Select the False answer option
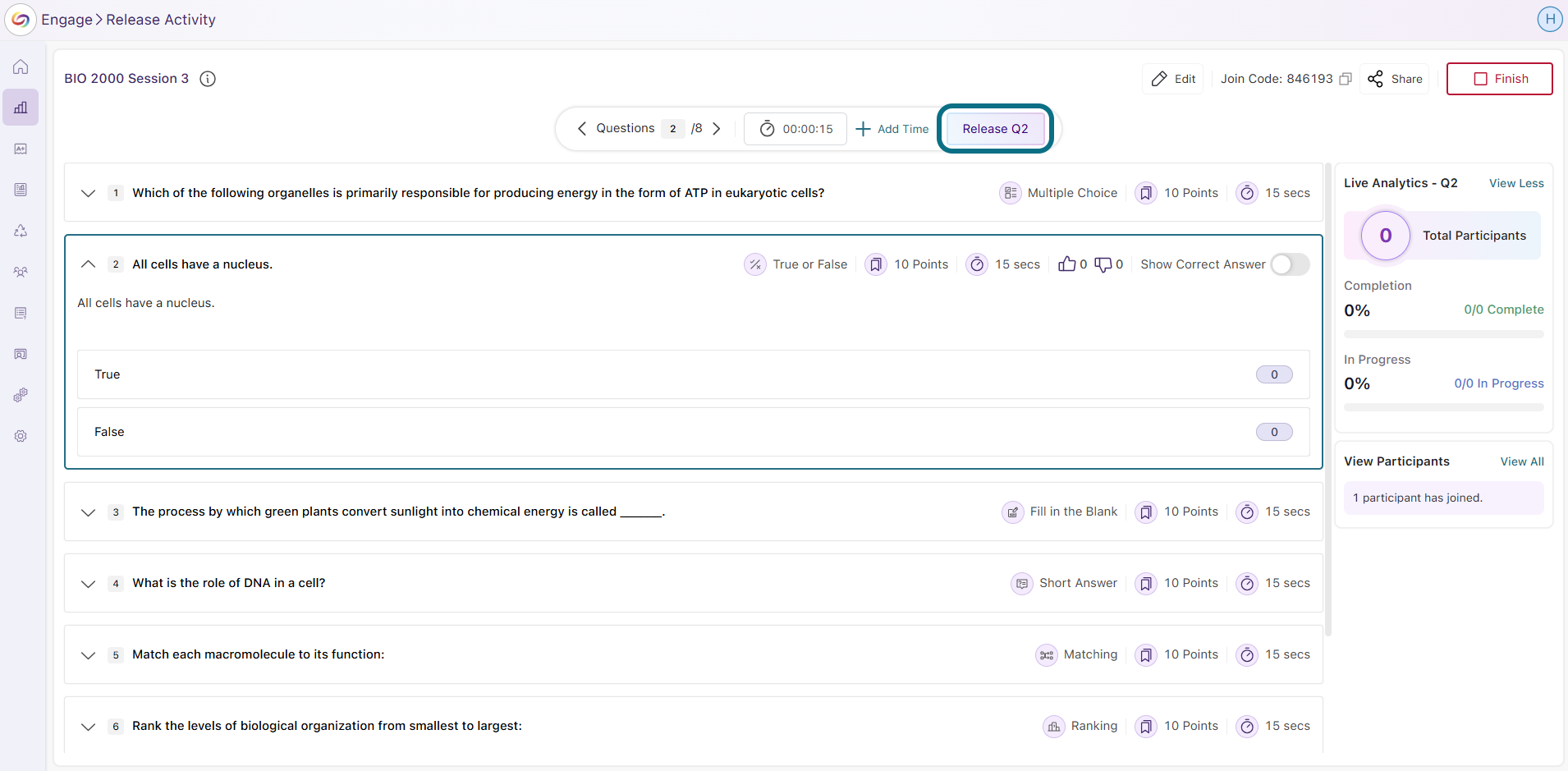This screenshot has height=771, width=1568. click(693, 432)
